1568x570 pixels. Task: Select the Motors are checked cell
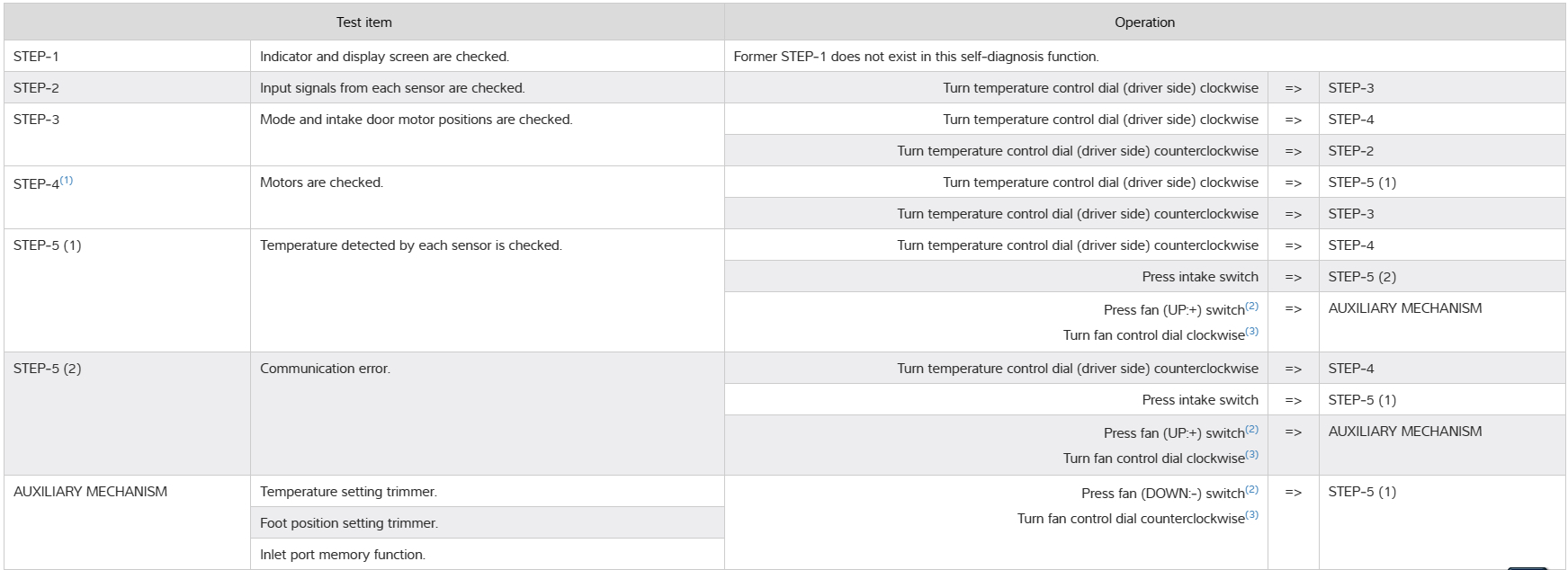point(321,183)
